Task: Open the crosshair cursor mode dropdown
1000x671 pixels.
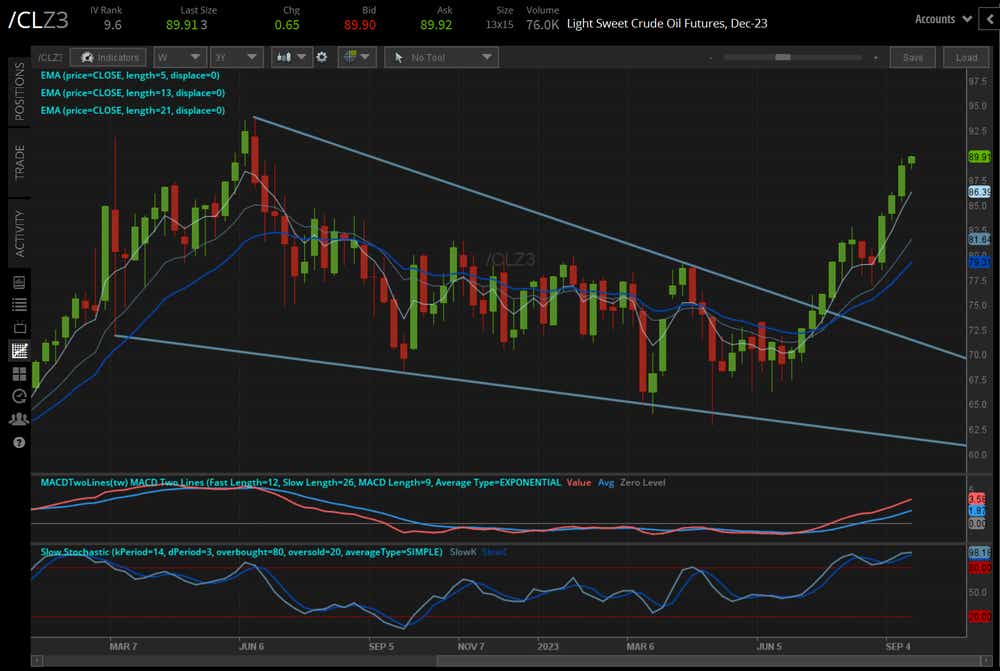Action: click(357, 57)
